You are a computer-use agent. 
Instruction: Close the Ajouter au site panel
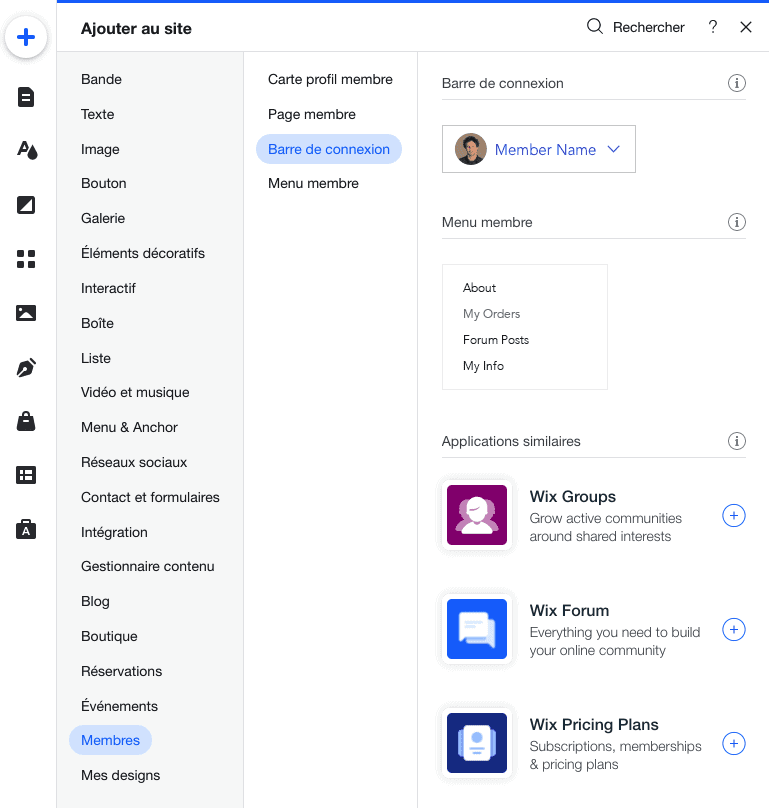coord(746,27)
